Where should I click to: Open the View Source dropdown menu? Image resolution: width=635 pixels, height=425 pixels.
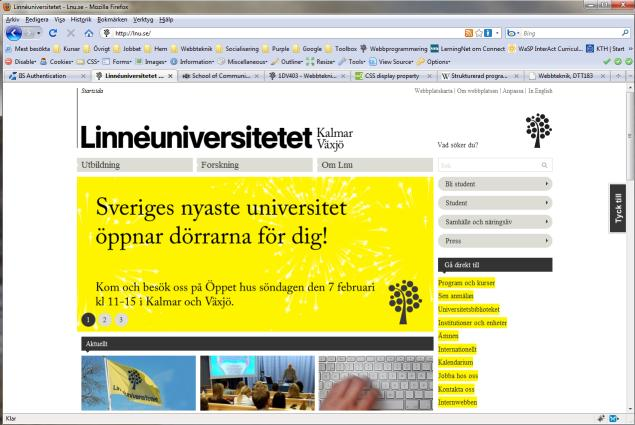[x=391, y=62]
